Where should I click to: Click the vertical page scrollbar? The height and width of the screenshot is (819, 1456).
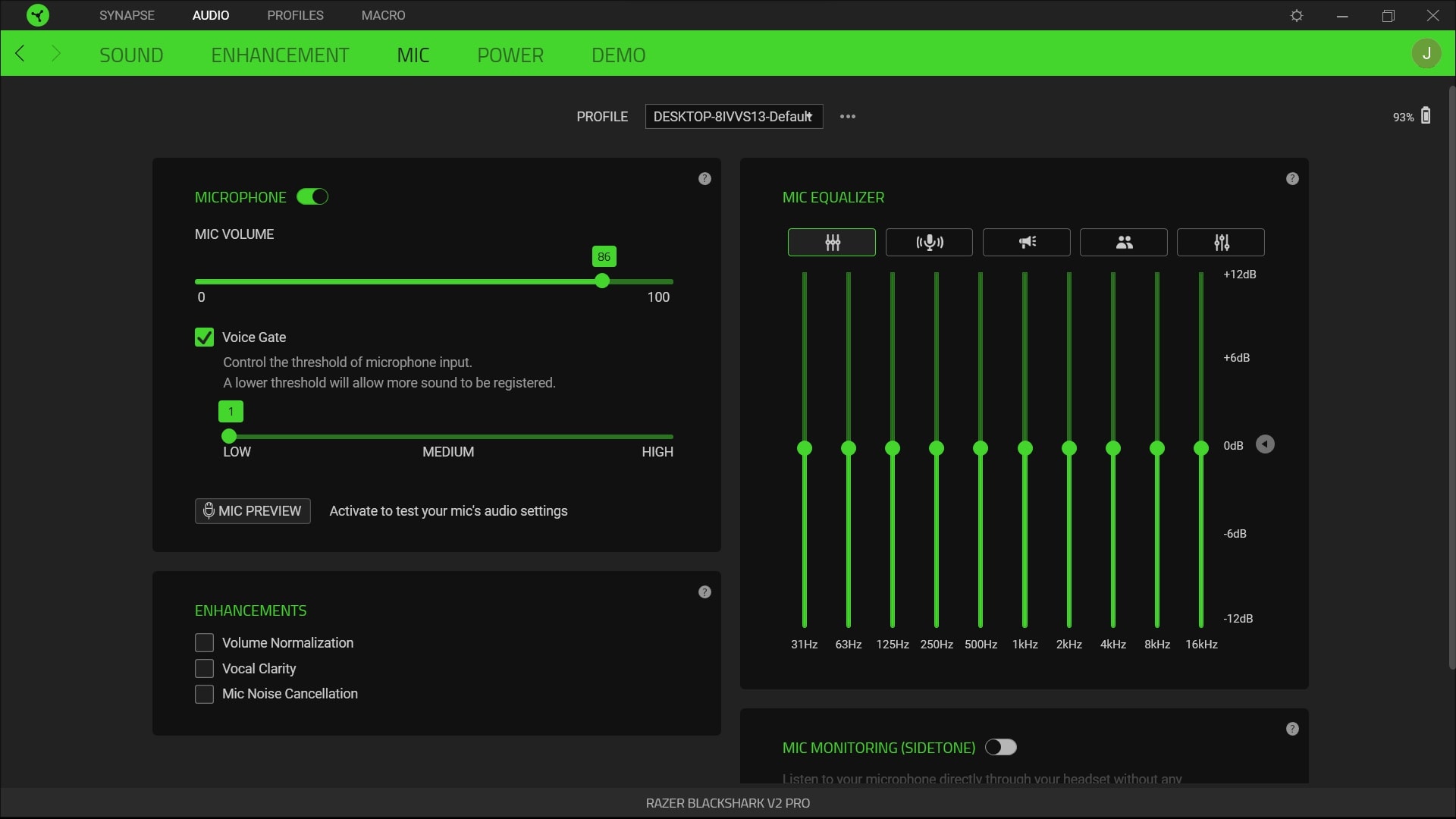point(1452,378)
